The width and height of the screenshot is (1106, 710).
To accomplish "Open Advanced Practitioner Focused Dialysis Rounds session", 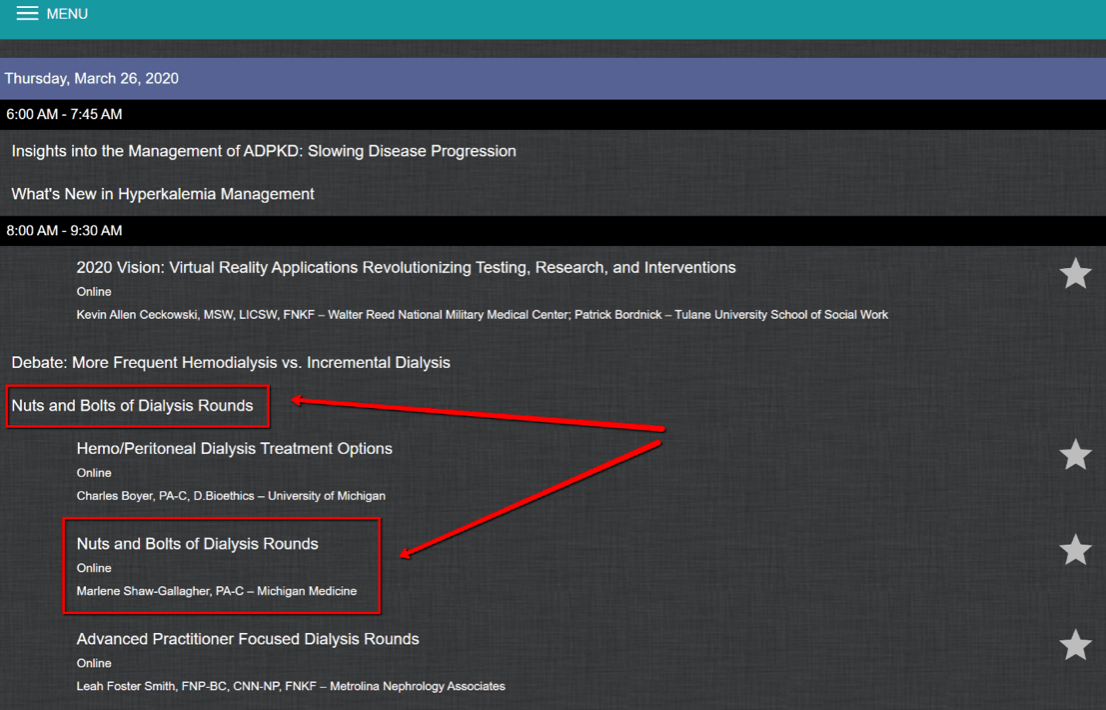I will click(x=248, y=639).
